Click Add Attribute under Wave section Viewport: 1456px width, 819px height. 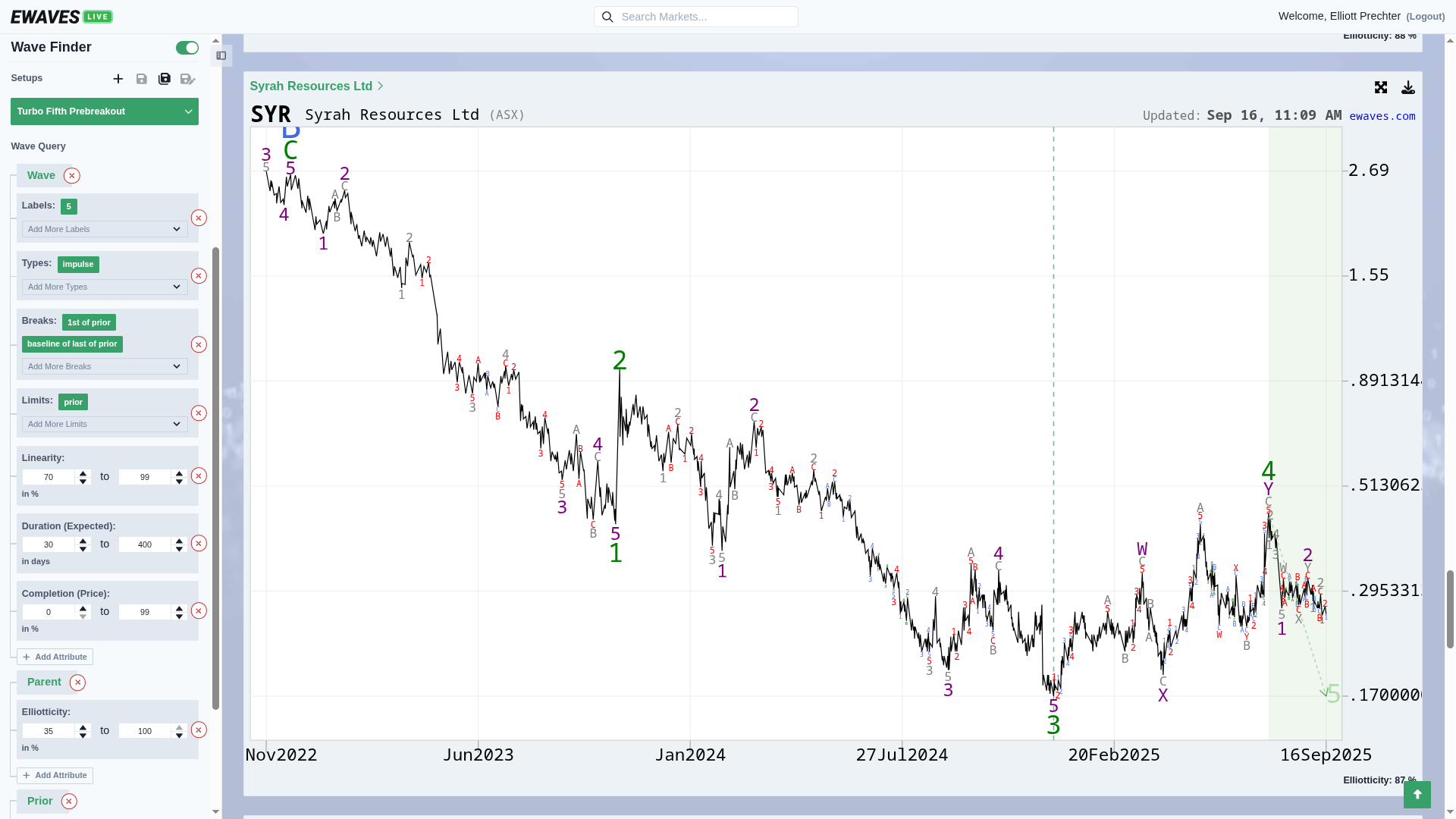pos(55,657)
